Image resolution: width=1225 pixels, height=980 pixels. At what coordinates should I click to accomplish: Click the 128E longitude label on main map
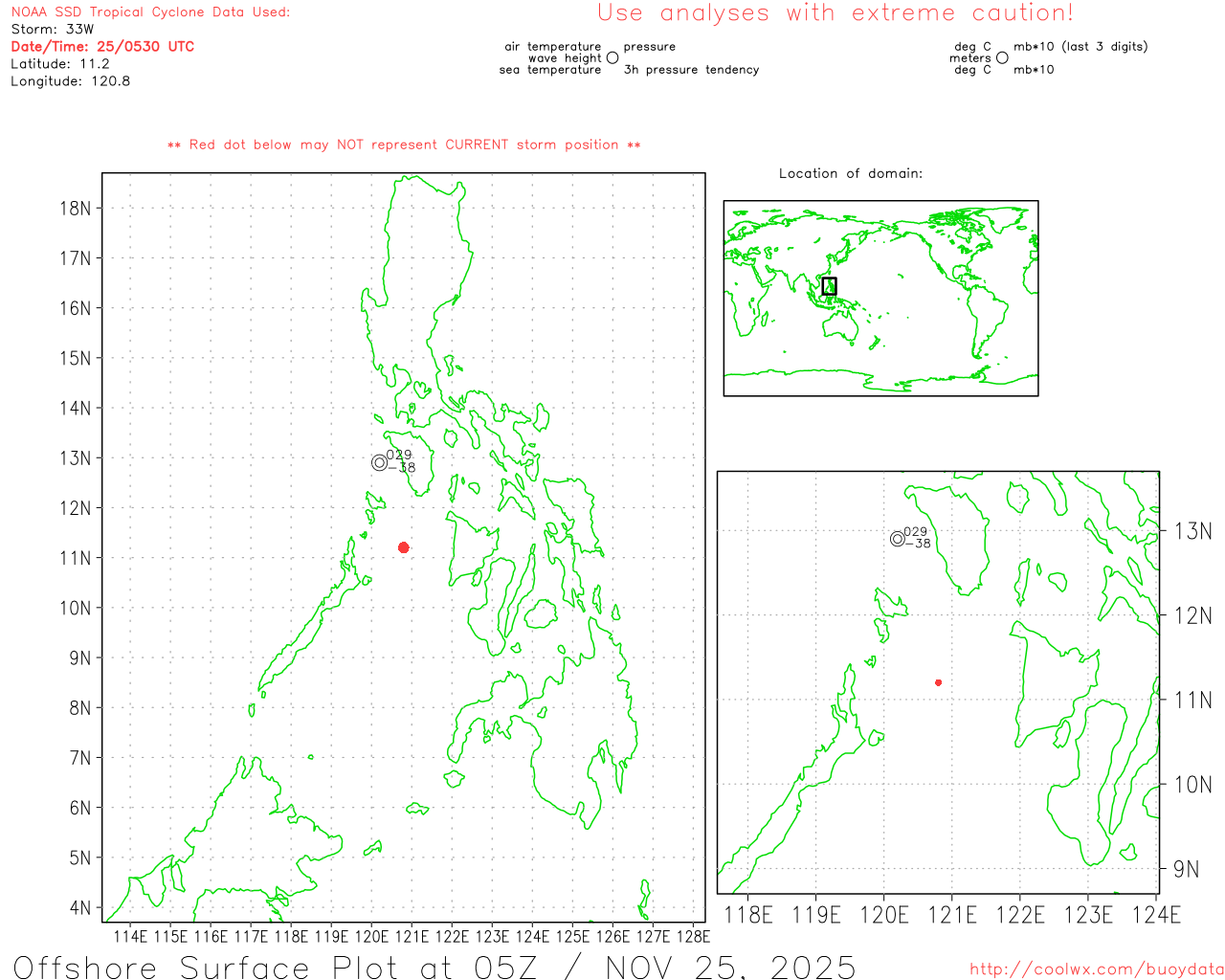(693, 936)
